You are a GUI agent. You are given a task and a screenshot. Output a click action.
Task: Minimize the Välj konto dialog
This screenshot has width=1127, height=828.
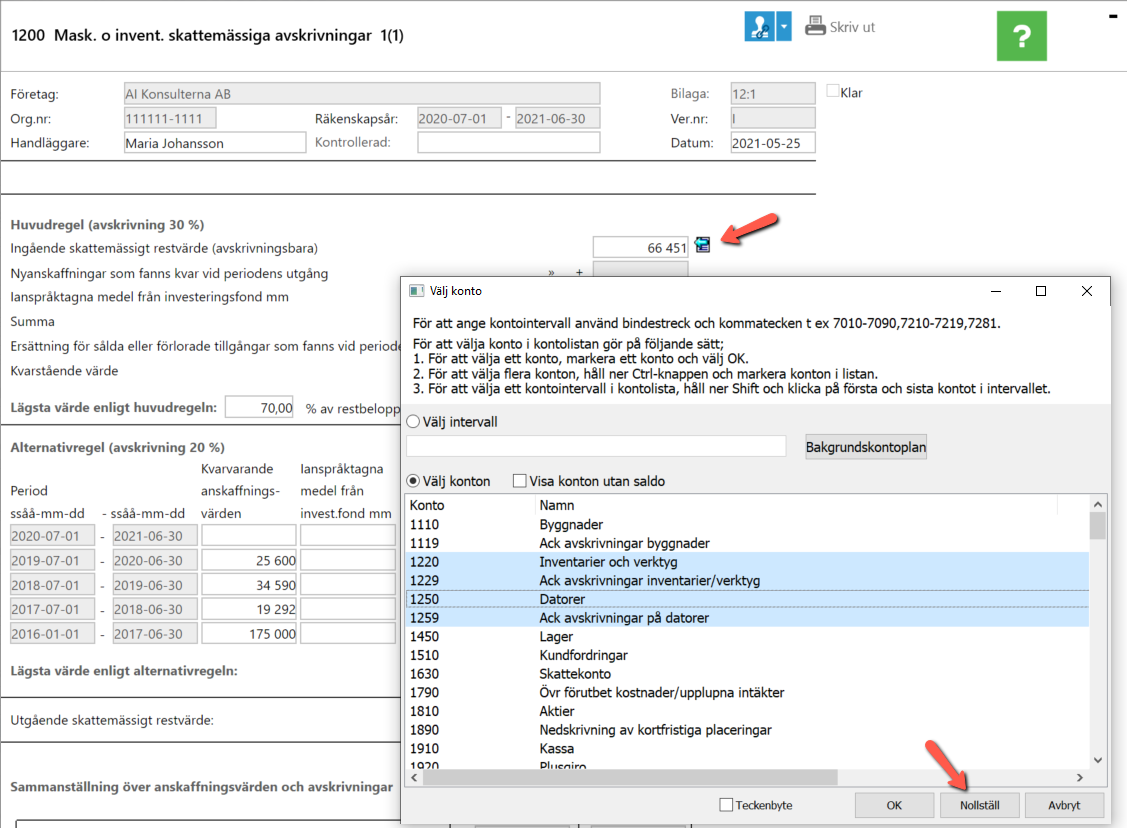pos(995,291)
